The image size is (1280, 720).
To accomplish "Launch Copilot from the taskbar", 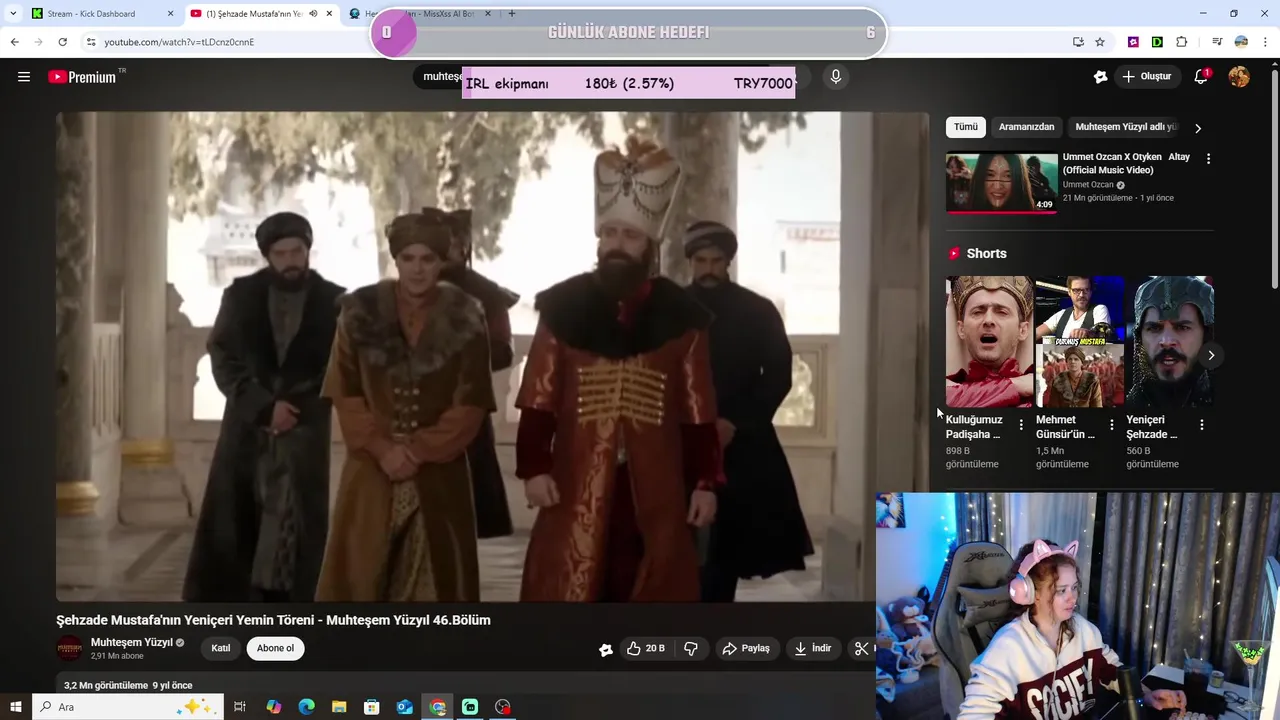I will 274,707.
